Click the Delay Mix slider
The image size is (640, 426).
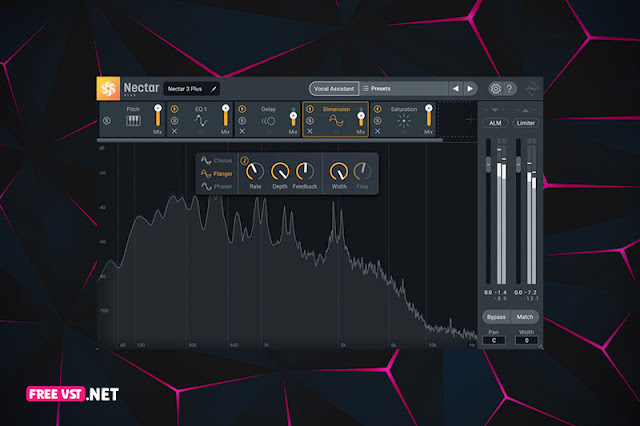tap(293, 118)
